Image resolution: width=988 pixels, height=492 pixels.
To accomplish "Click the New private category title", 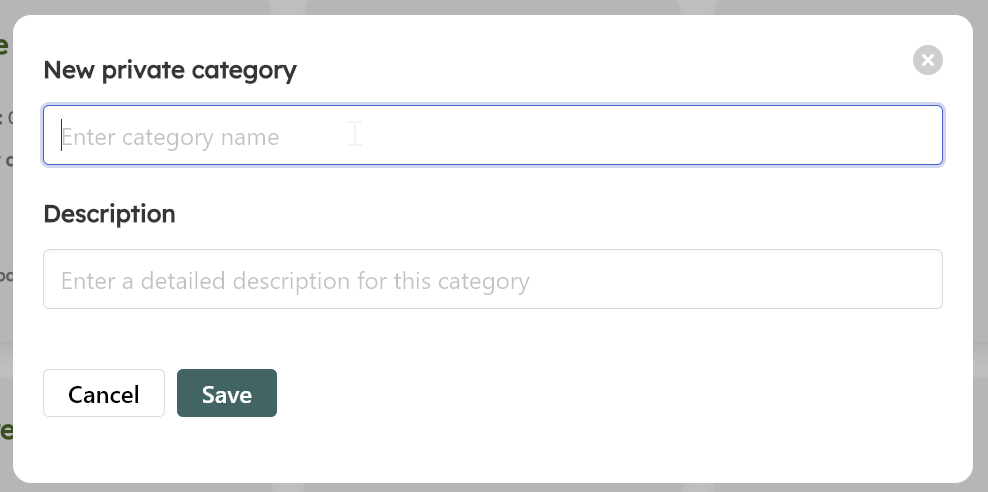I will click(x=170, y=70).
